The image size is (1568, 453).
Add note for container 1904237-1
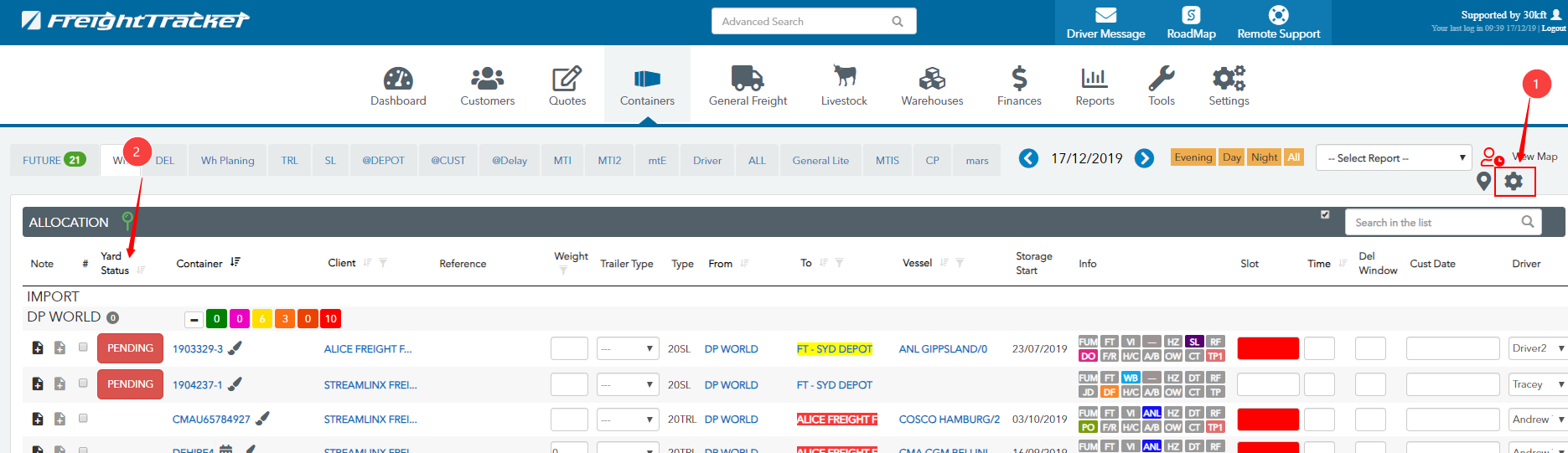[38, 384]
